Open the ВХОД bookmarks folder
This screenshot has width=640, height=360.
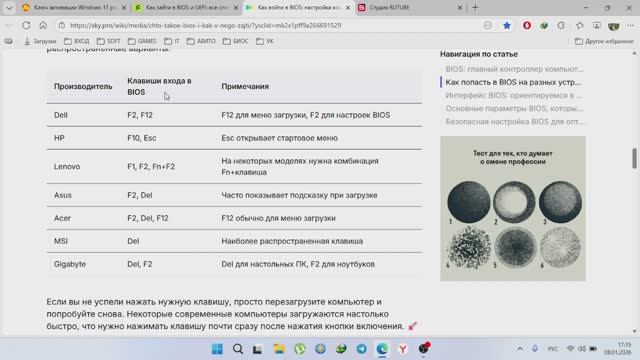77,41
